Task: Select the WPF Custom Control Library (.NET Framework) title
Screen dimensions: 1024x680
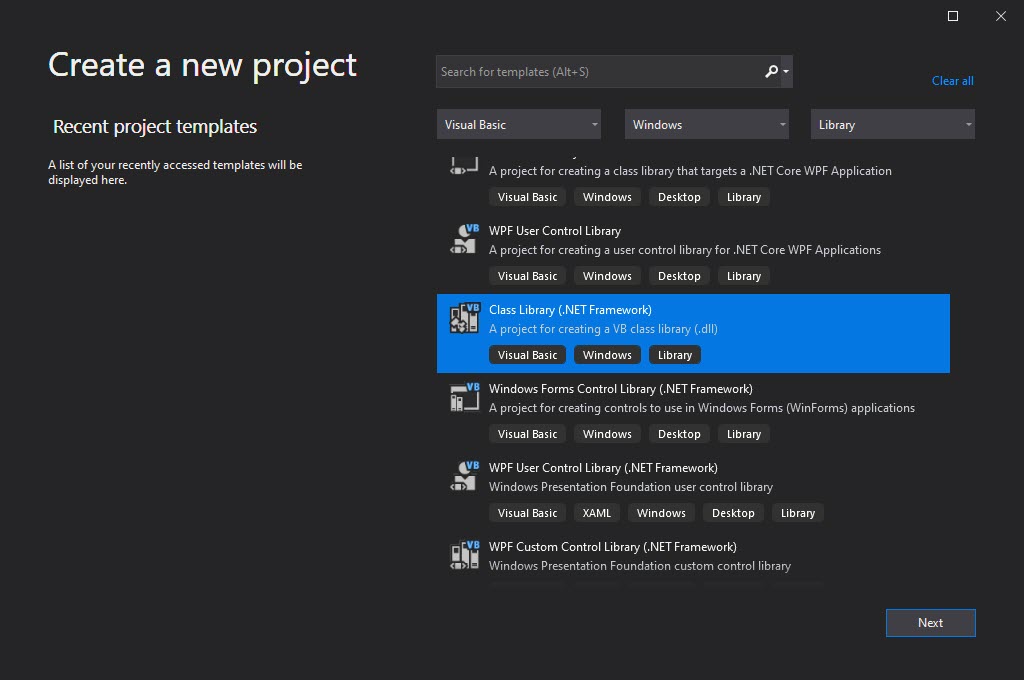Action: tap(613, 547)
